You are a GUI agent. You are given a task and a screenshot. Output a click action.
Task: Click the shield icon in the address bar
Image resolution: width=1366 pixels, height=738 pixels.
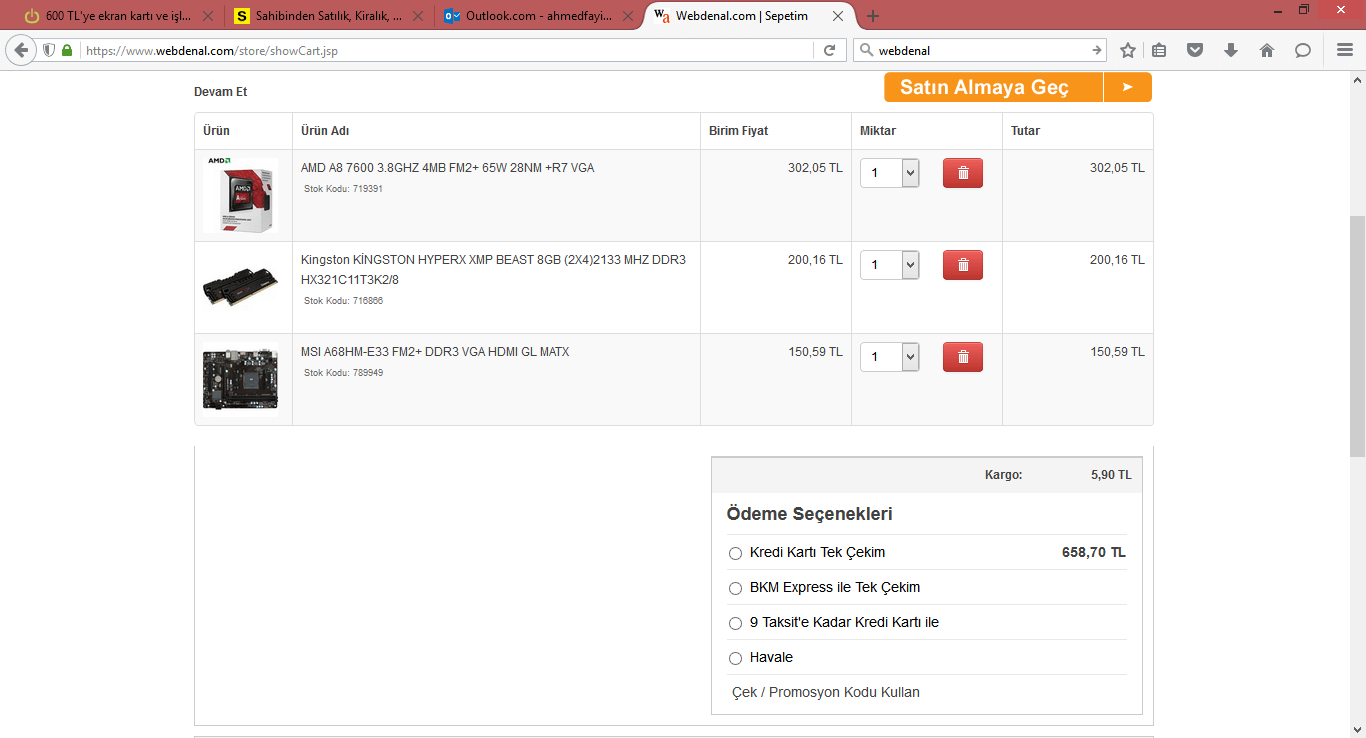(x=49, y=50)
